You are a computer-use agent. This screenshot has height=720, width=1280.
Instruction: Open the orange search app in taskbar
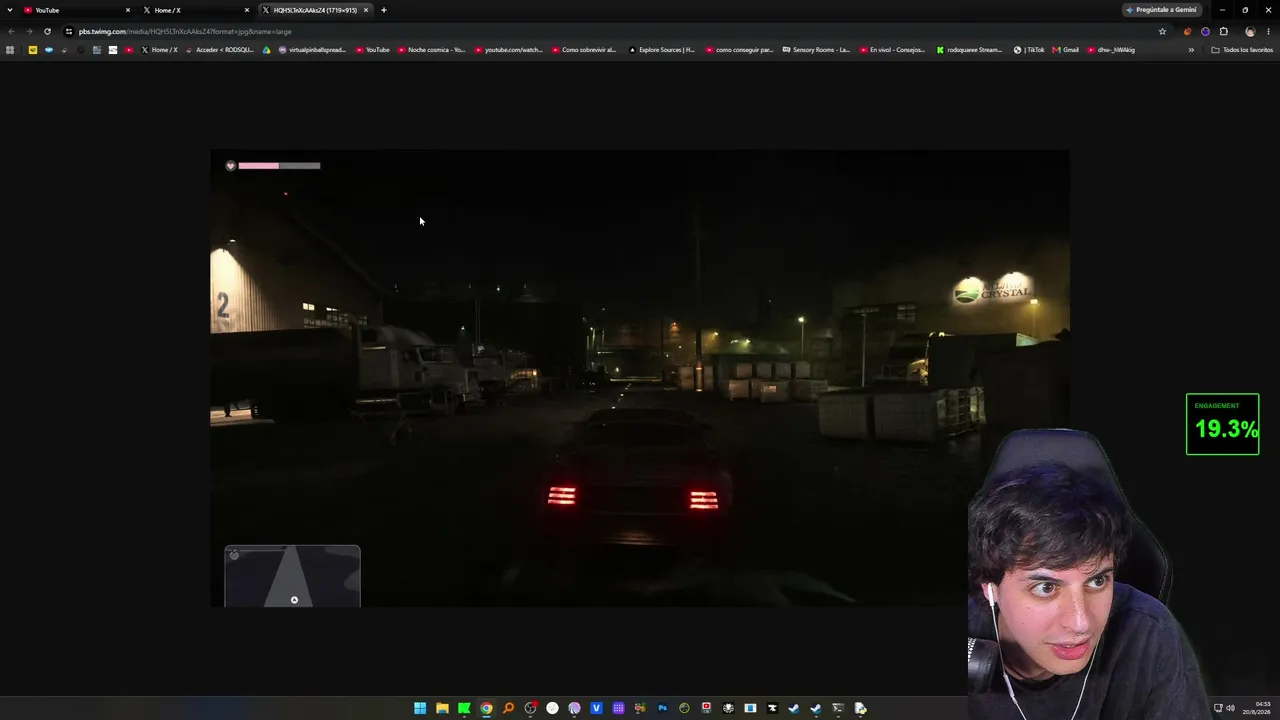coord(508,708)
